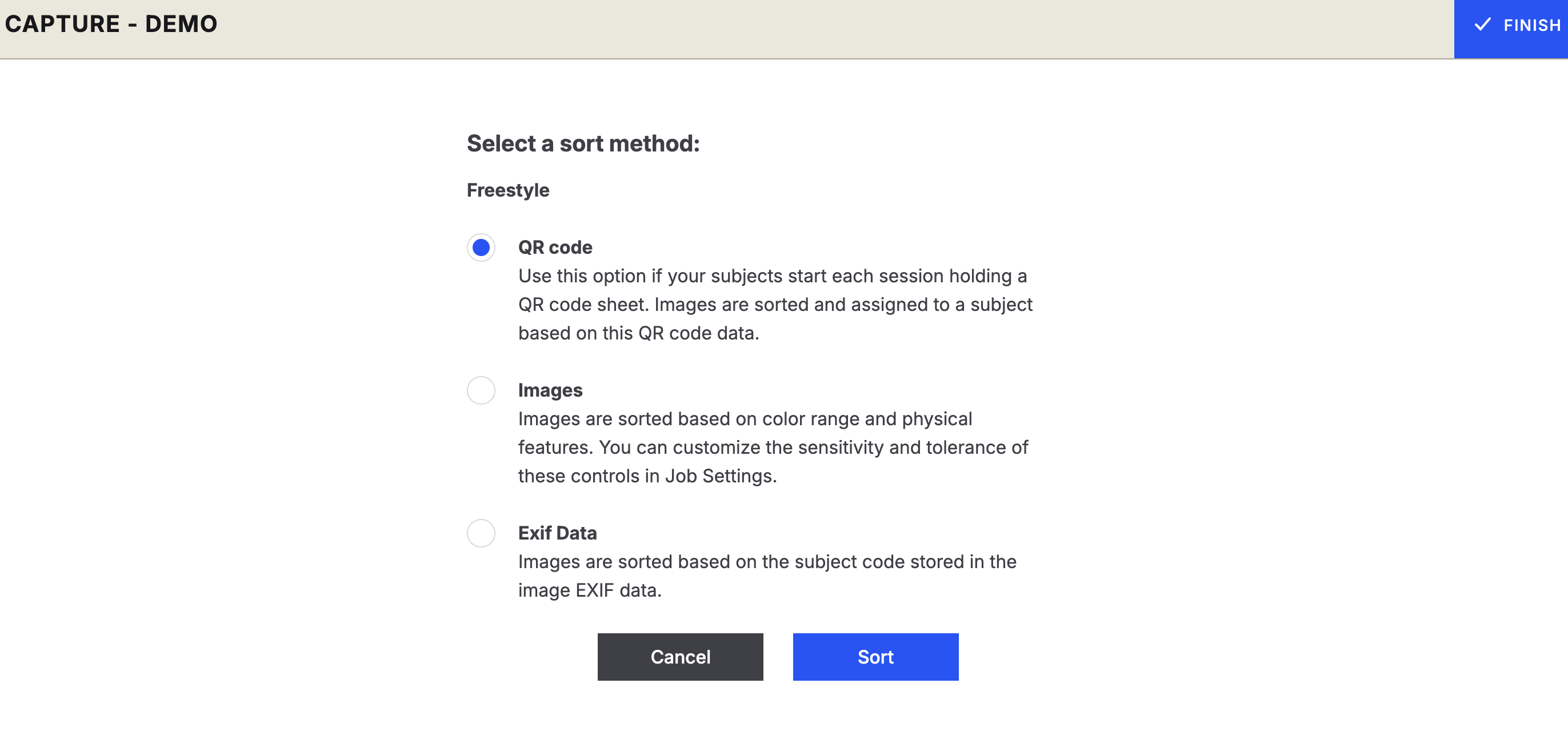Click the 'Select a sort method:' heading
The width and height of the screenshot is (1568, 743).
click(583, 143)
